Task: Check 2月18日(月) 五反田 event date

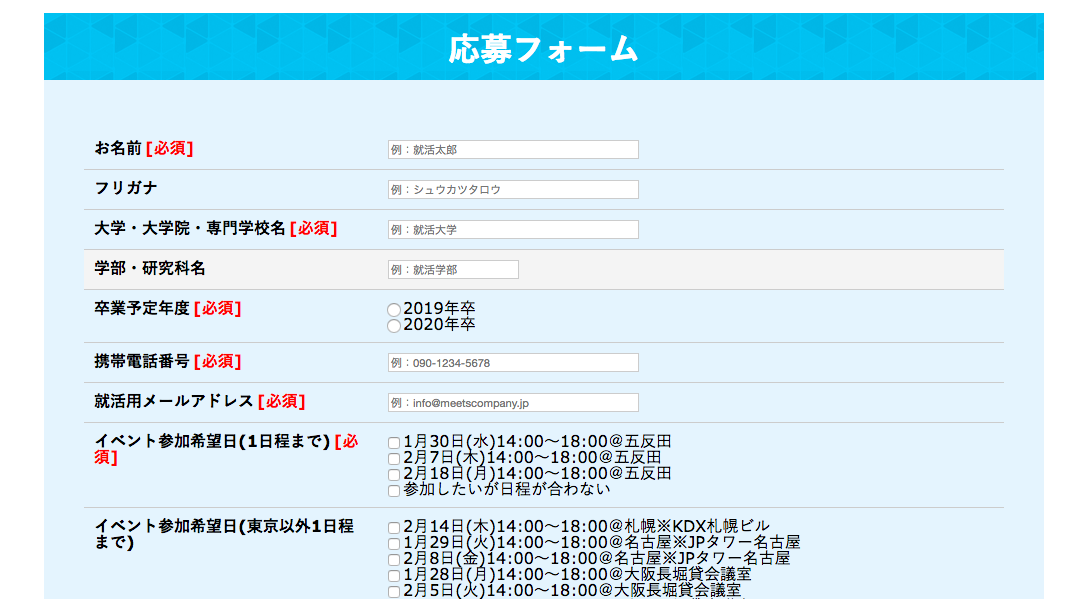Action: tap(394, 475)
